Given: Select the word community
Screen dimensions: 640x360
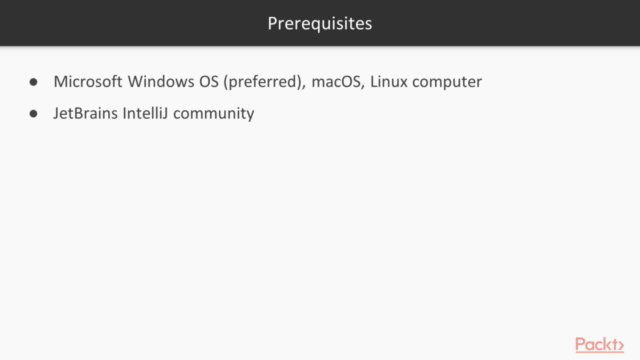Looking at the screenshot, I should [x=213, y=113].
